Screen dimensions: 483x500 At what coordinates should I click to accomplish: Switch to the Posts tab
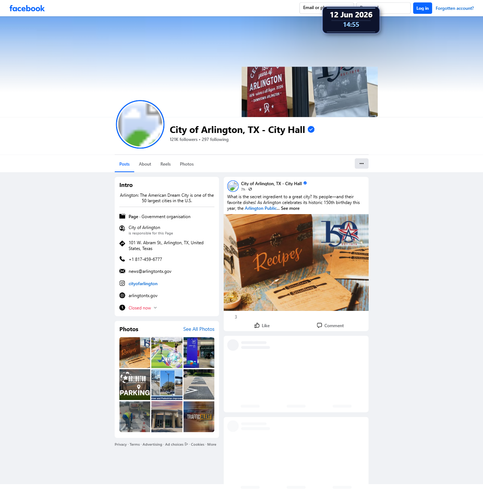pos(124,164)
